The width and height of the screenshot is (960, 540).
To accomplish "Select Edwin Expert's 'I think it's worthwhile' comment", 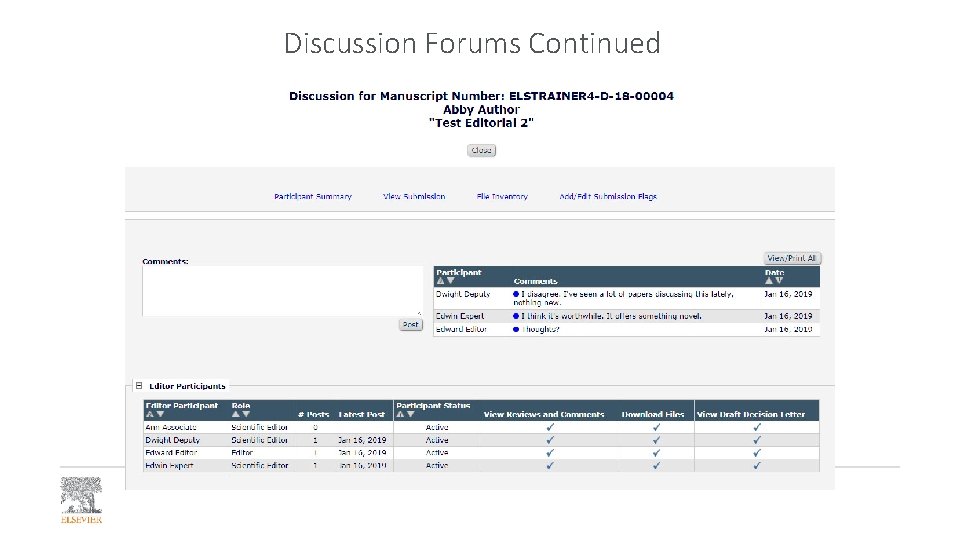I will [x=612, y=316].
